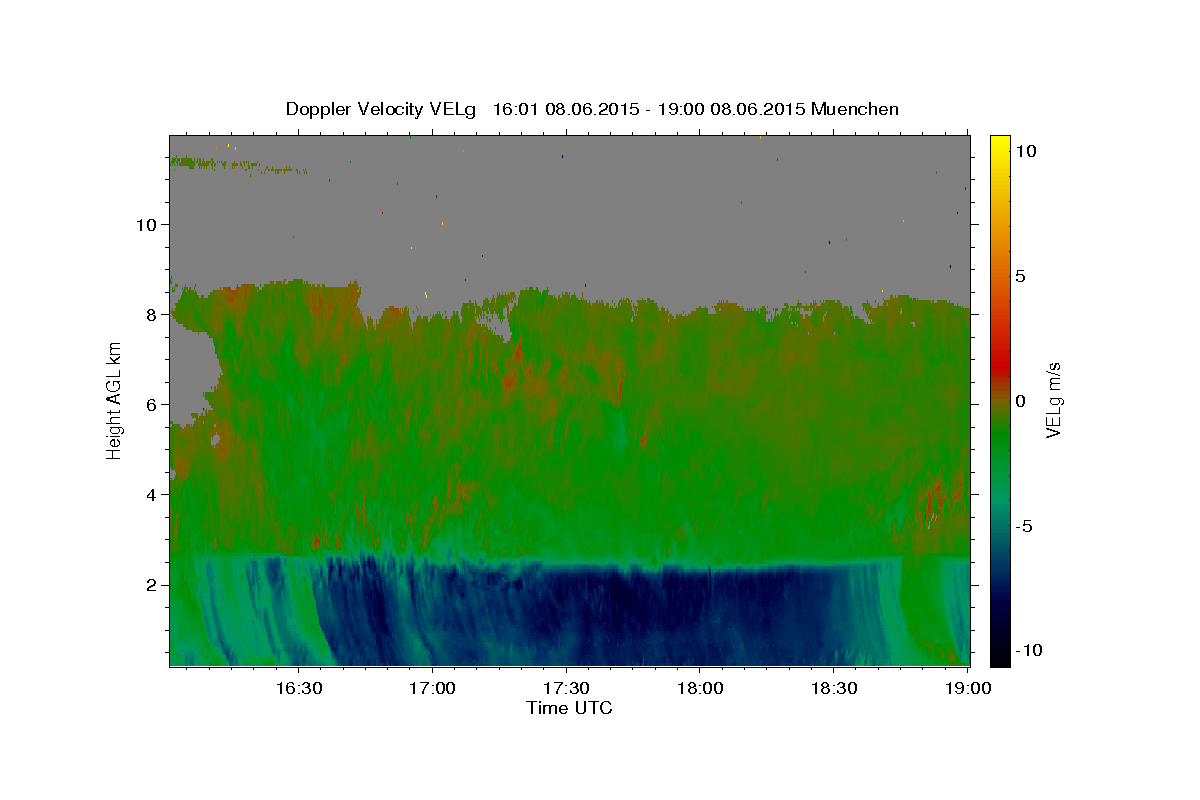Click the colorbar tick label -10
Viewport: 1200px width, 800px height.
[1027, 650]
